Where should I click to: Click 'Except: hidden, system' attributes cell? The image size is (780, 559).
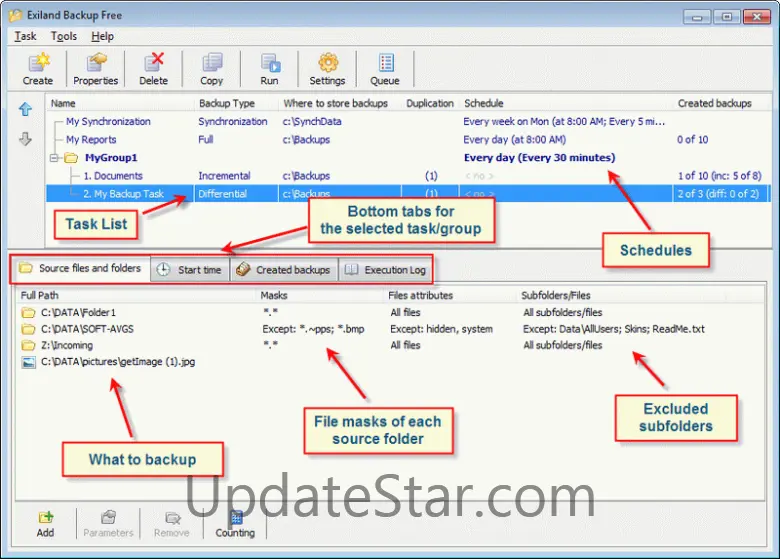tap(441, 329)
